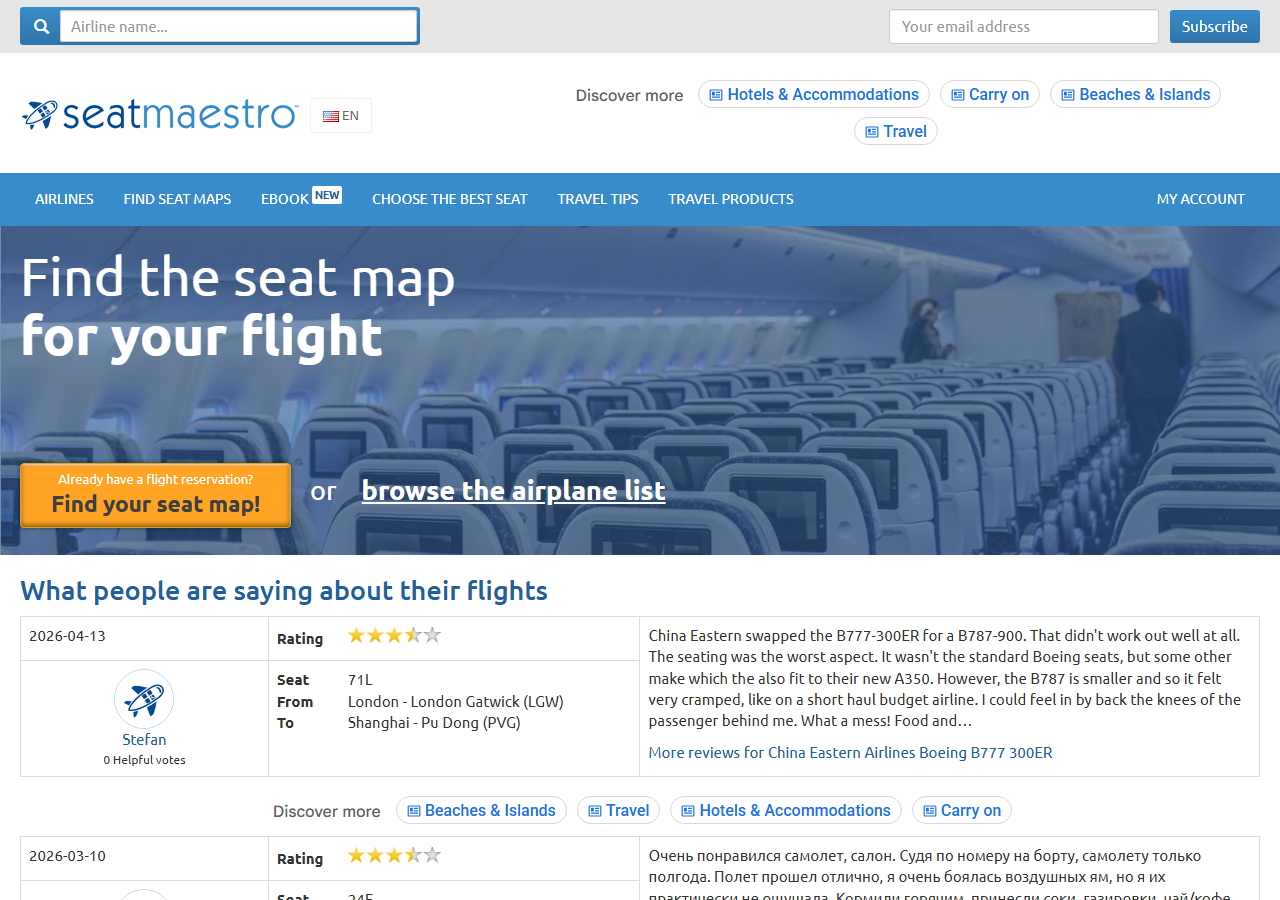This screenshot has width=1280, height=900.
Task: Click icon beside lower Beaches & Islands
Action: point(414,811)
